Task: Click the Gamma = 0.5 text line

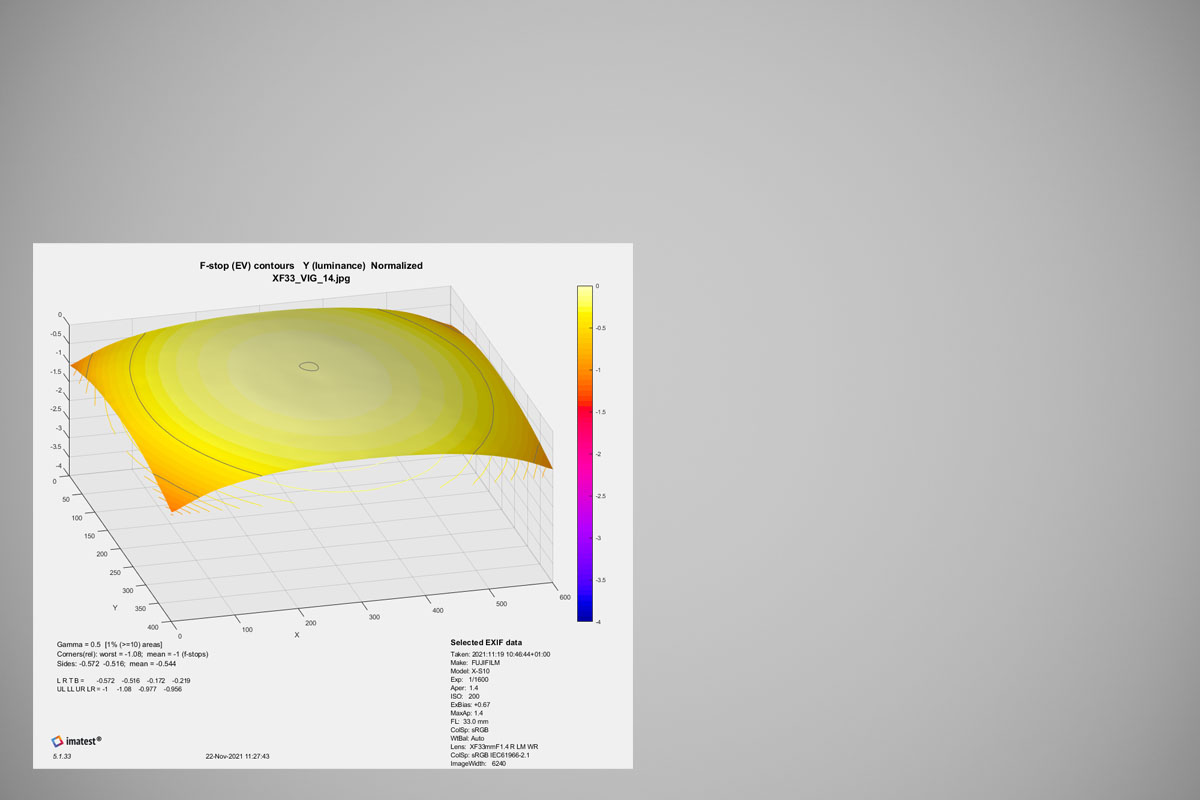Action: [x=110, y=644]
